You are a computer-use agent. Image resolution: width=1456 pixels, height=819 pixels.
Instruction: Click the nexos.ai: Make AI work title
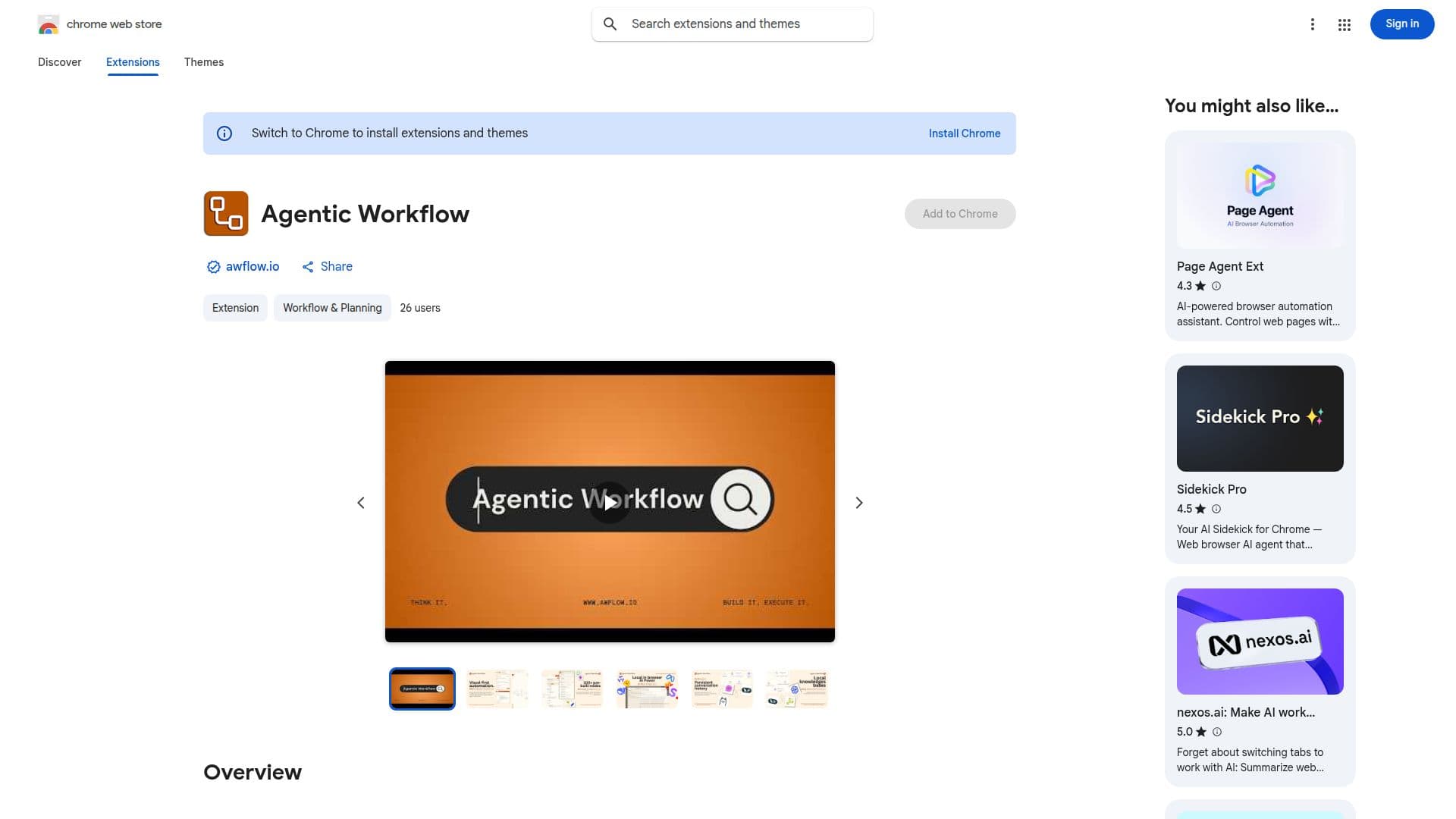[x=1245, y=713]
